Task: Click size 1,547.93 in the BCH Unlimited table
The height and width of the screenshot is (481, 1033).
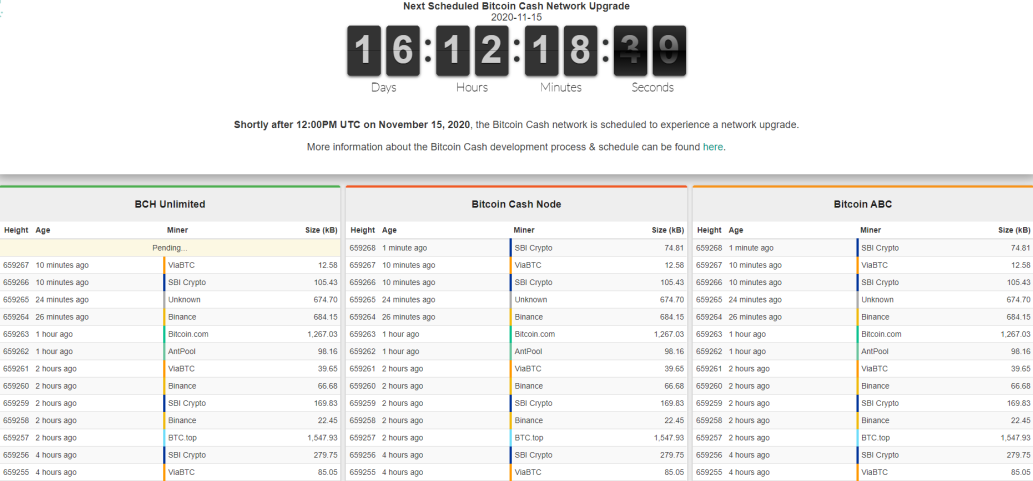Action: coord(322,438)
